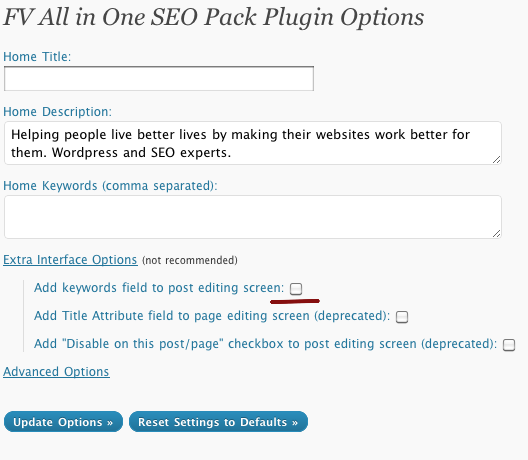
Task: Grab the Home Description resize handle
Action: coord(497,160)
